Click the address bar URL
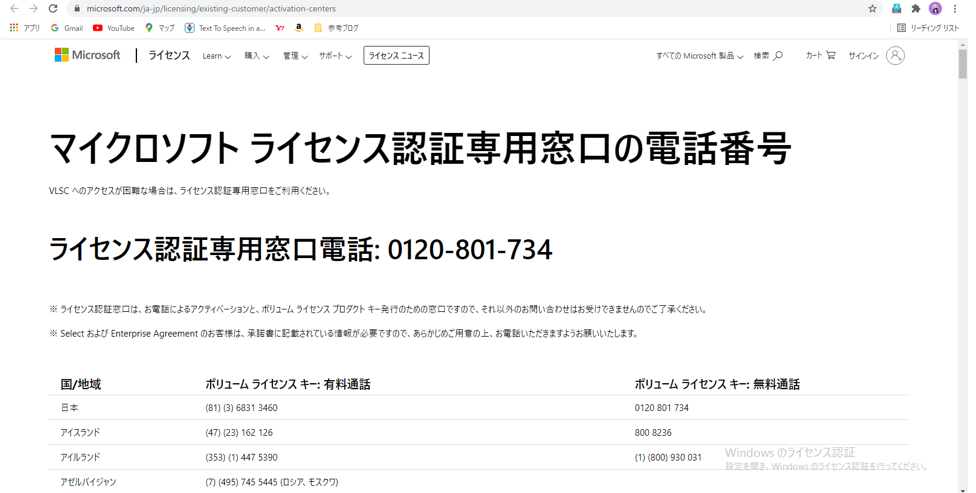 click(212, 9)
